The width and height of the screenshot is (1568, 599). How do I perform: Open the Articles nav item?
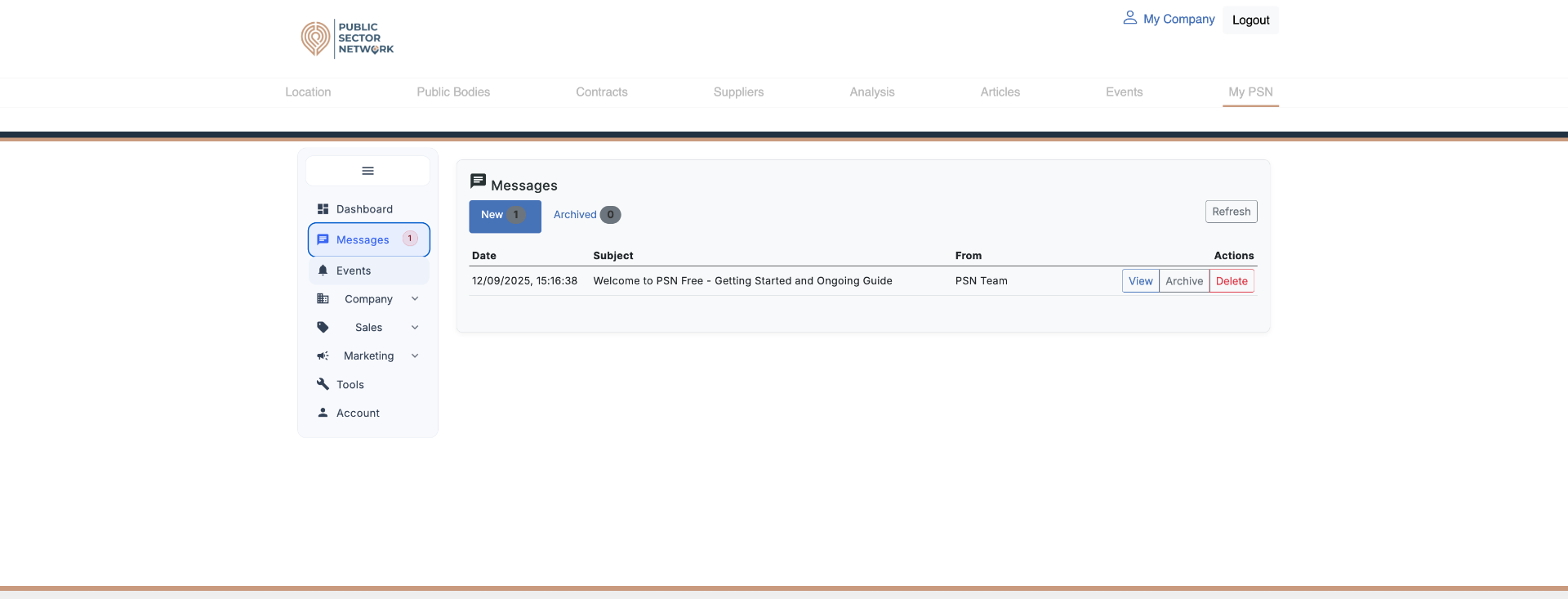[x=1000, y=92]
